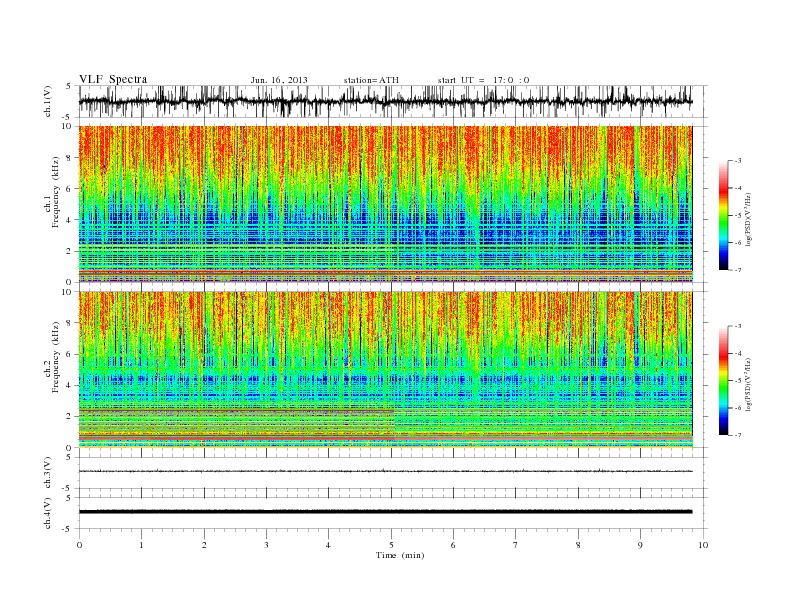Click the log(PSD) label beside ch.2 colorbar
The width and height of the screenshot is (792, 612).
tap(749, 384)
